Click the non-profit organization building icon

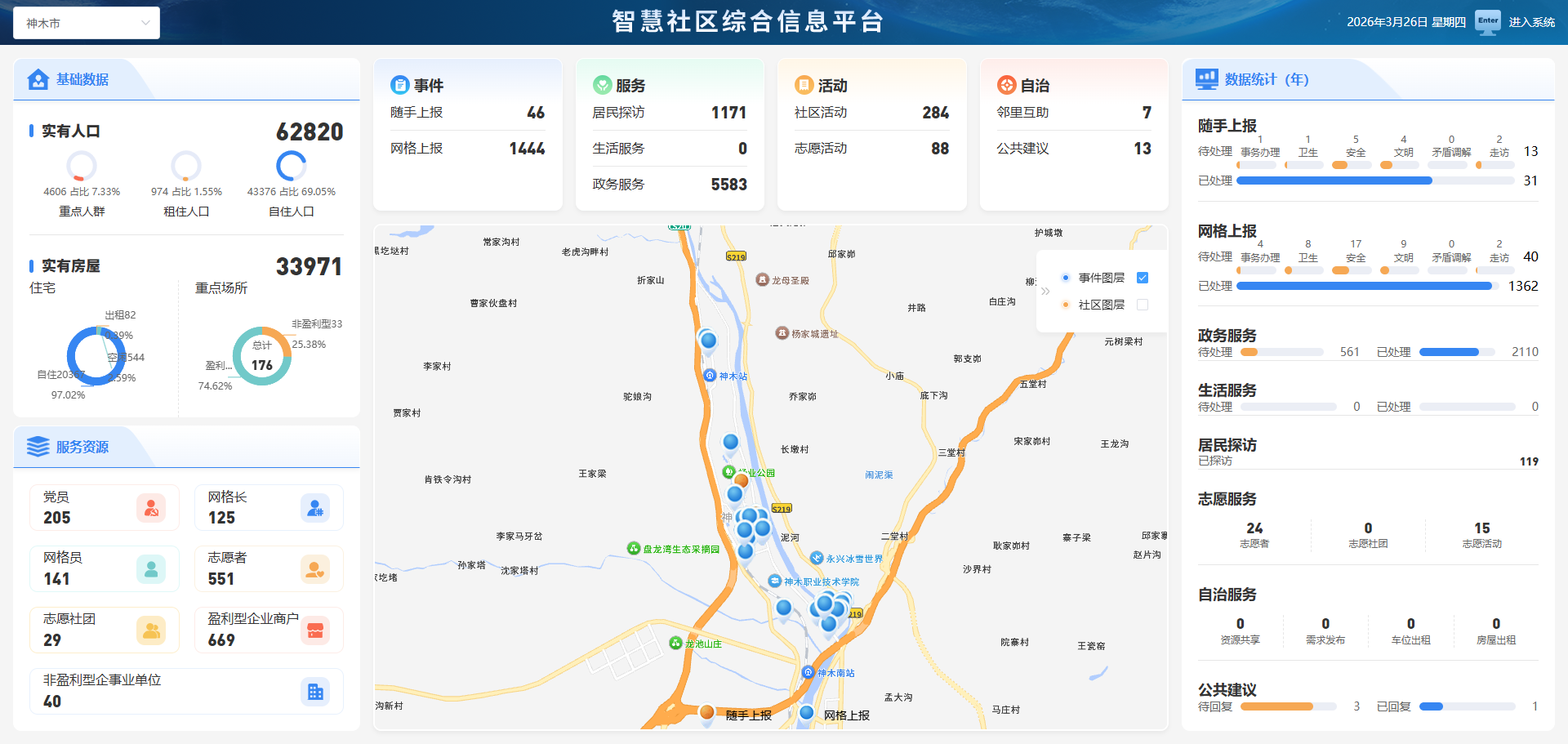click(x=315, y=692)
